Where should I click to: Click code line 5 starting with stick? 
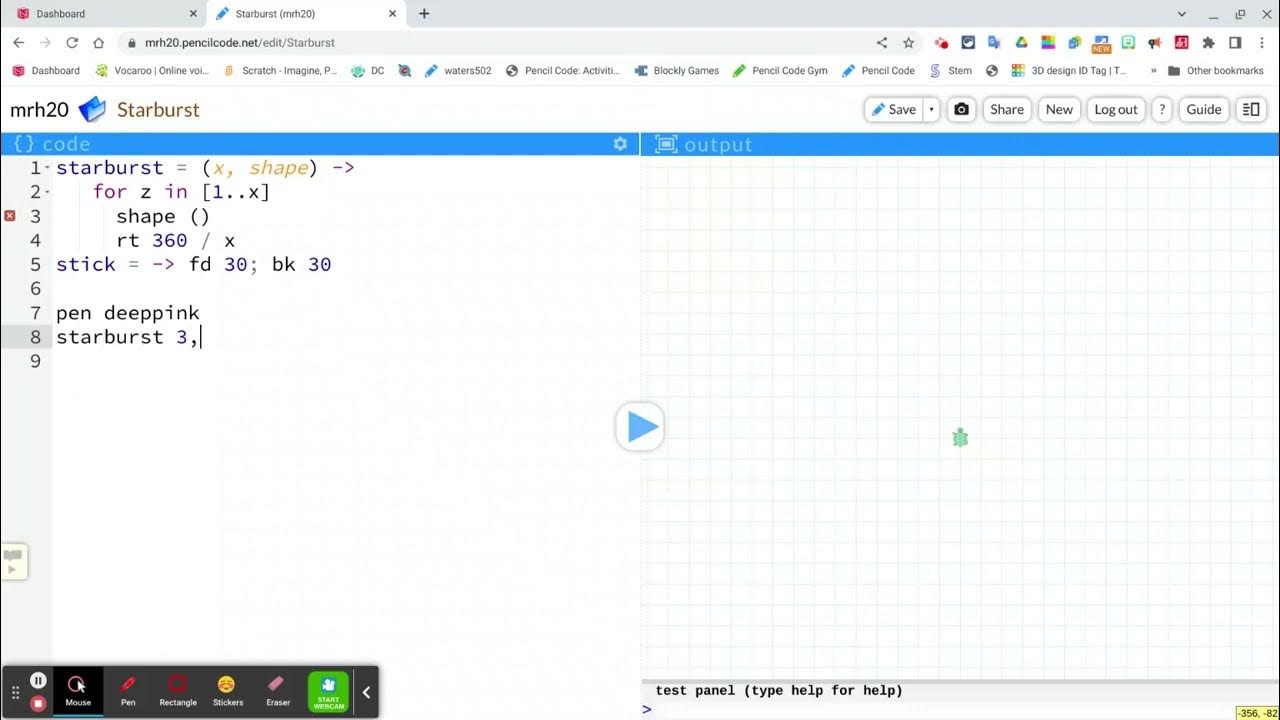193,265
